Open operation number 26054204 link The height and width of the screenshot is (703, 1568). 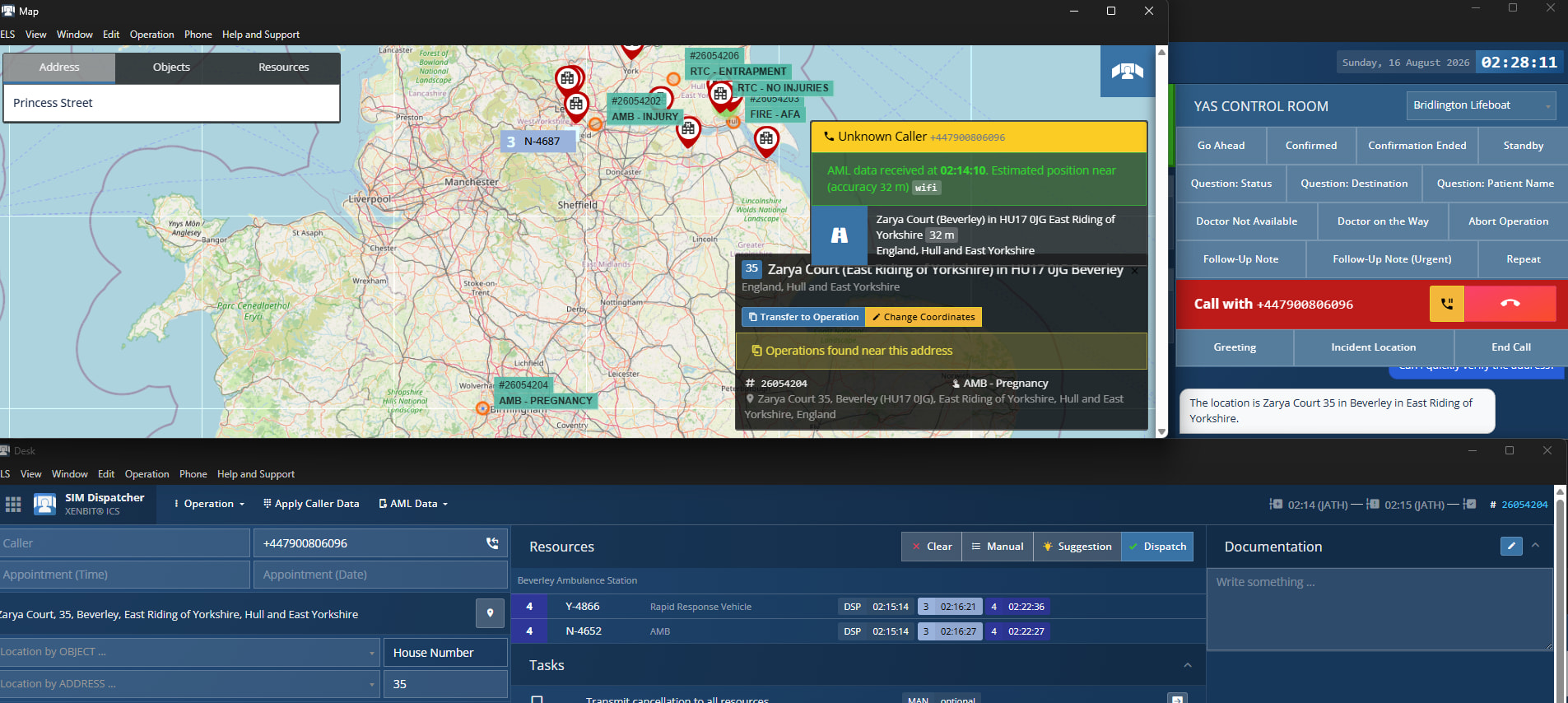[1524, 505]
